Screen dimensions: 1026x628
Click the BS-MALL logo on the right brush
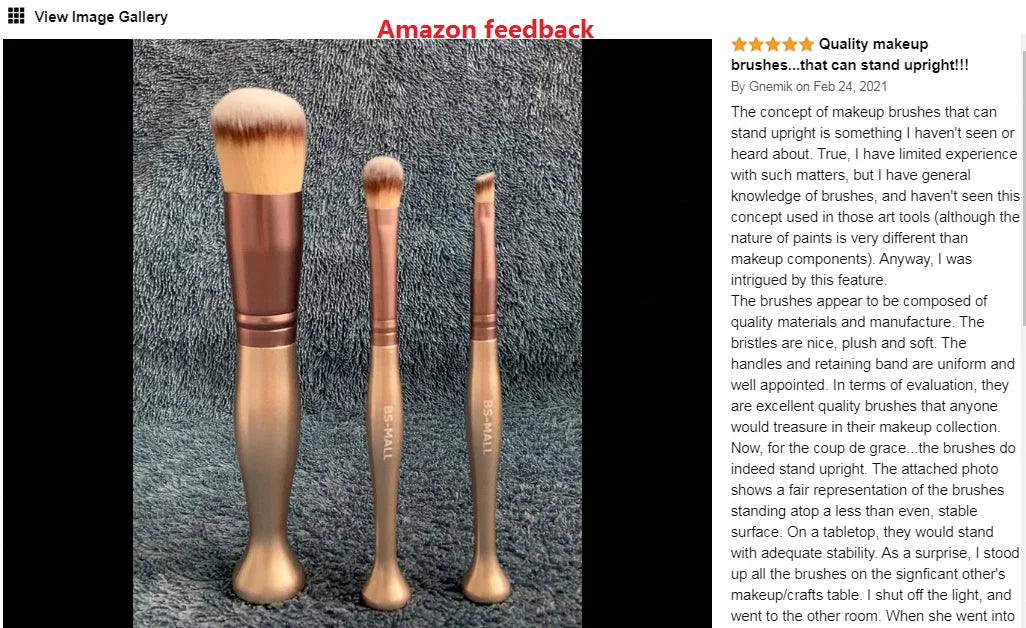[487, 427]
